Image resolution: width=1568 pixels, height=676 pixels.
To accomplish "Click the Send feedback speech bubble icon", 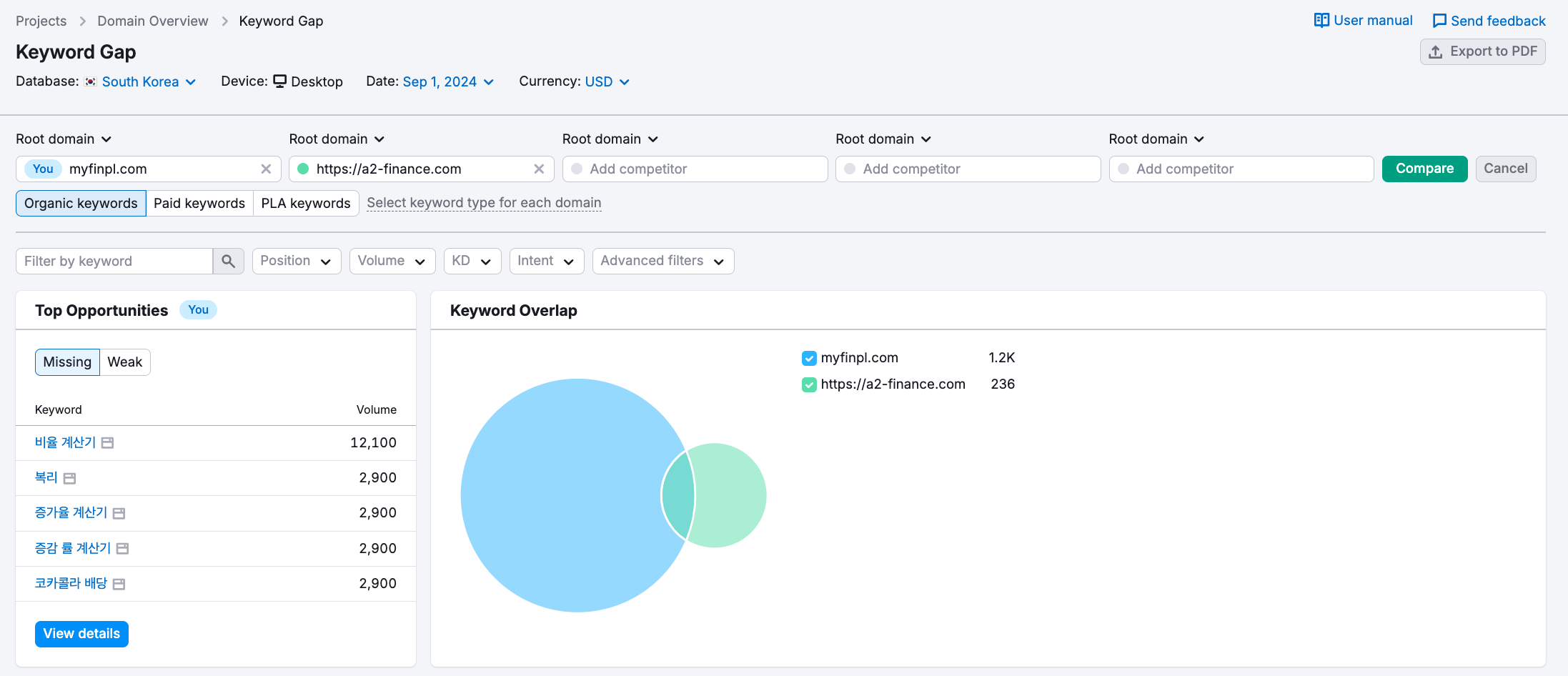I will pos(1439,21).
